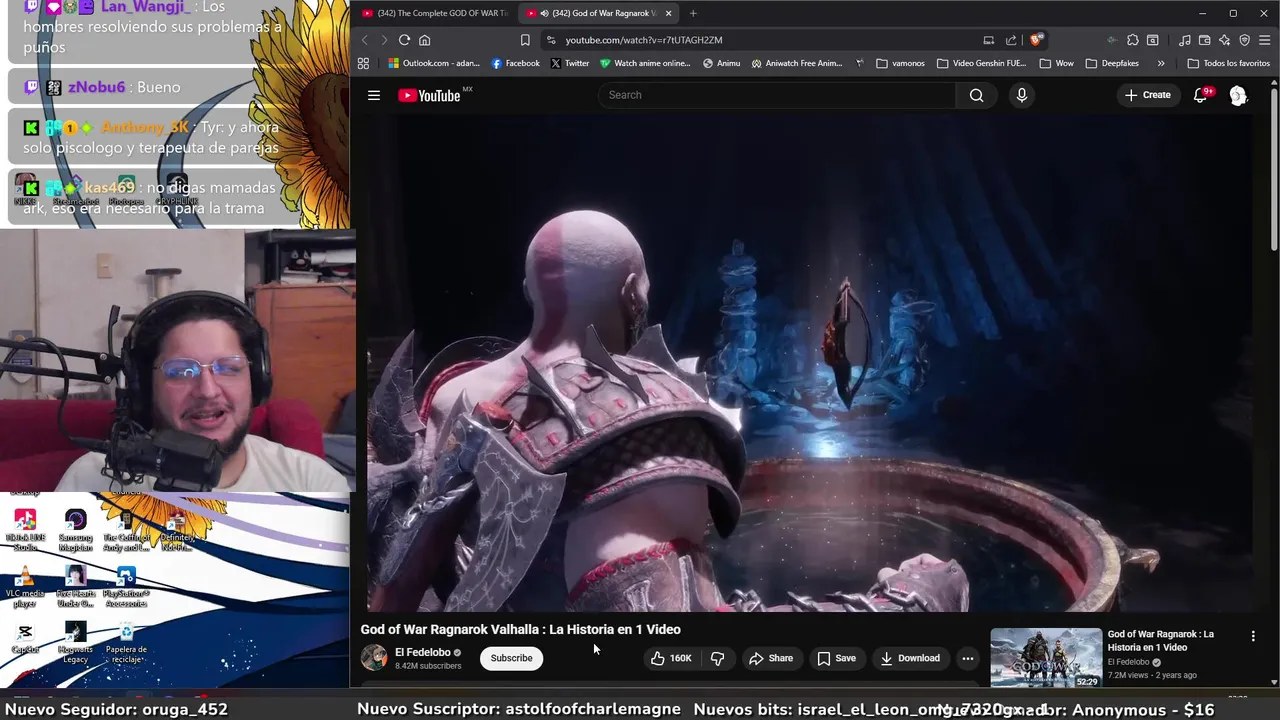Save the video to a playlist
Image resolution: width=1280 pixels, height=720 pixels.
tap(836, 658)
